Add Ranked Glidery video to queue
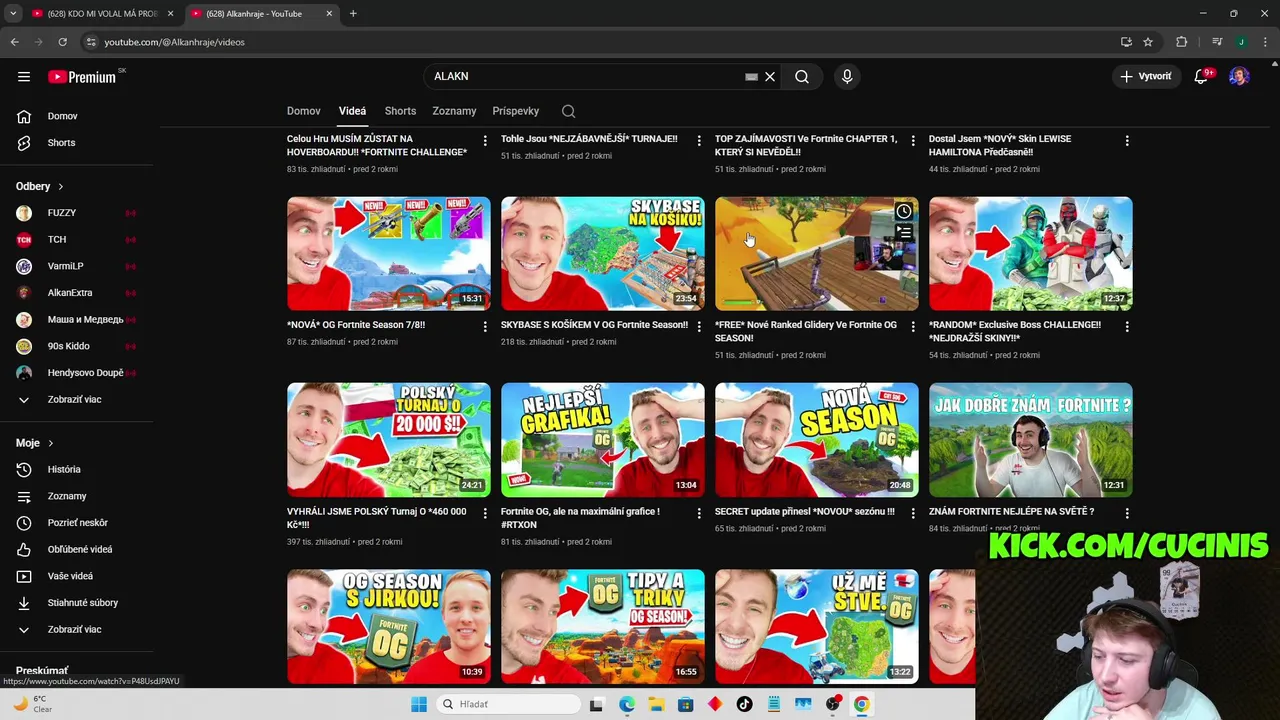1280x720 pixels. click(x=903, y=233)
